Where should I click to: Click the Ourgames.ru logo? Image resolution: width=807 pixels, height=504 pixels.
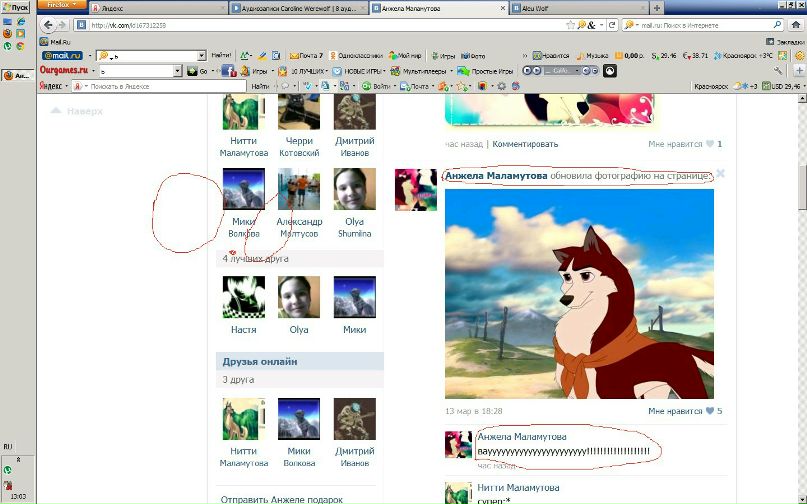64,70
